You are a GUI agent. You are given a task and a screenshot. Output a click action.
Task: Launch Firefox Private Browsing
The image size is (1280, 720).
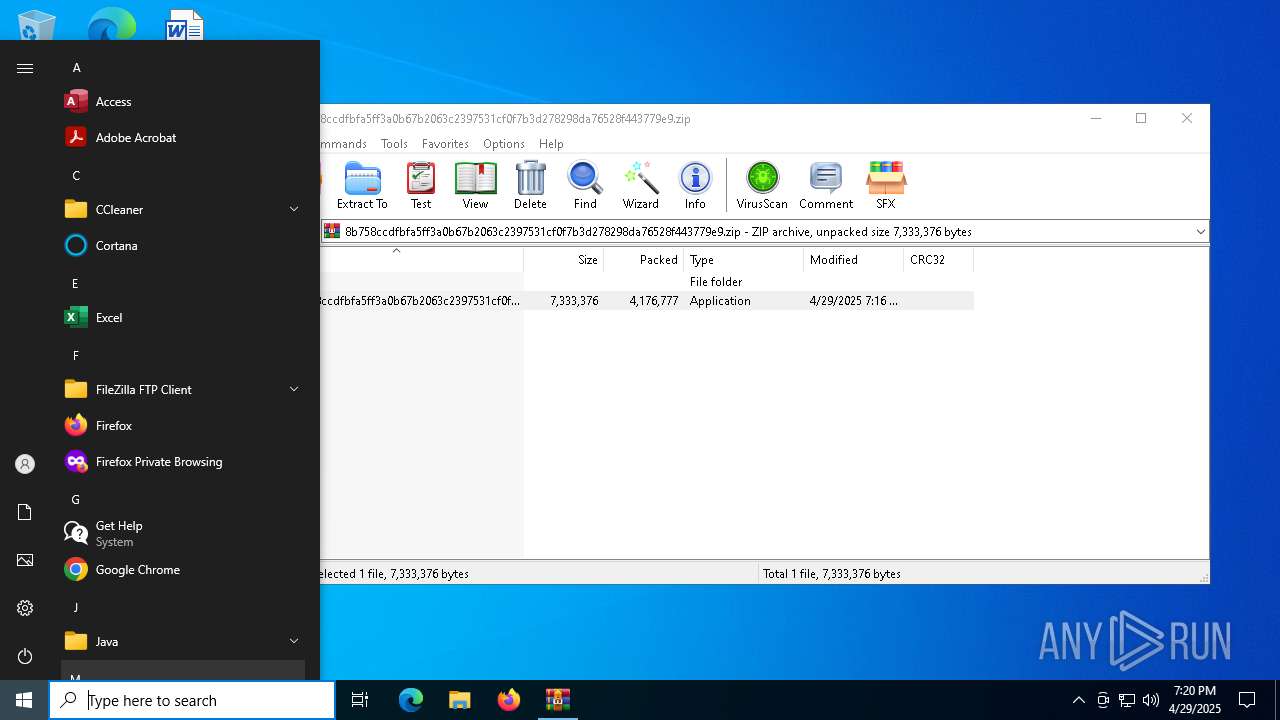(183, 462)
